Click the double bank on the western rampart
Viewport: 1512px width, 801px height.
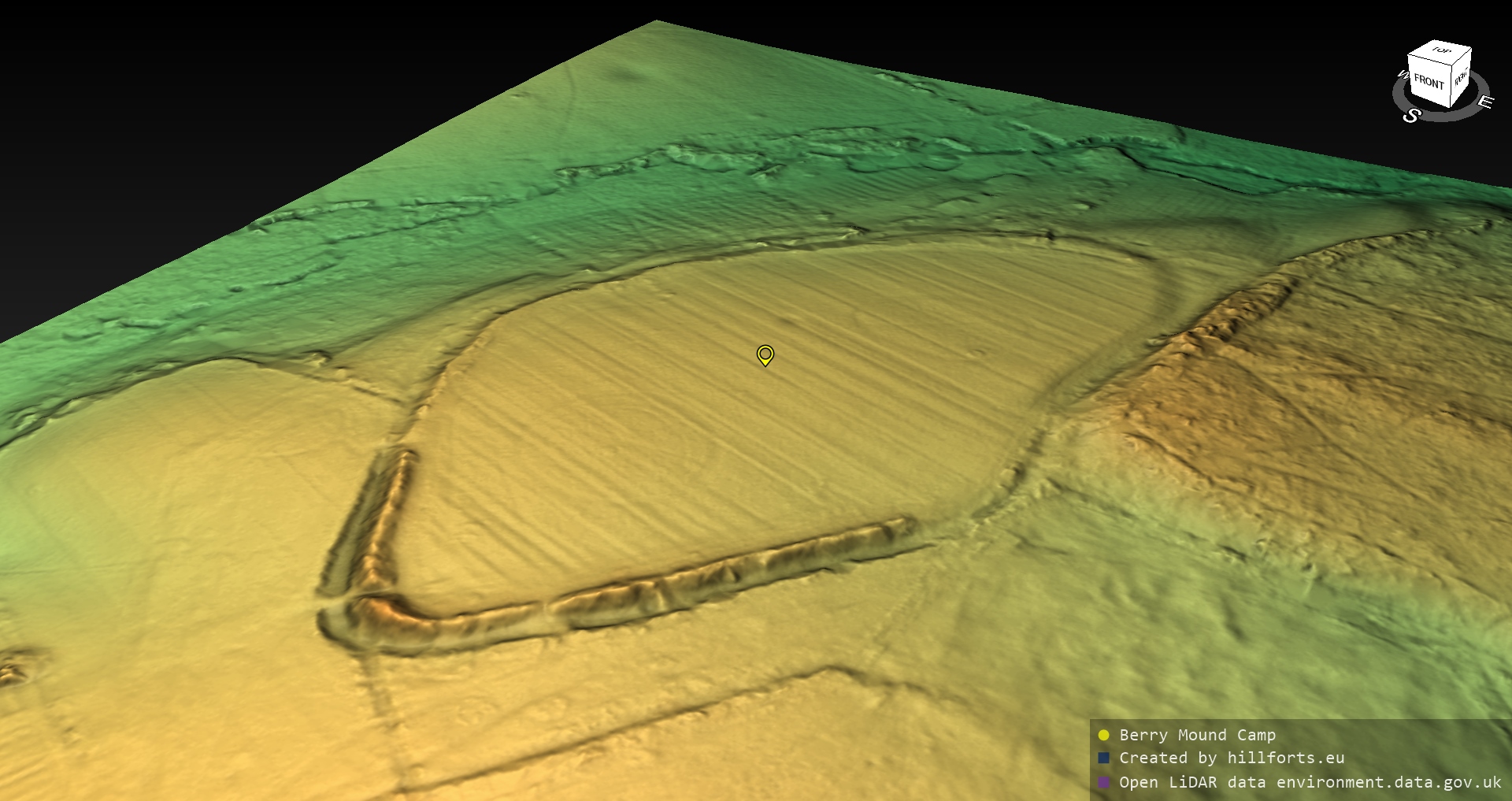click(x=370, y=520)
